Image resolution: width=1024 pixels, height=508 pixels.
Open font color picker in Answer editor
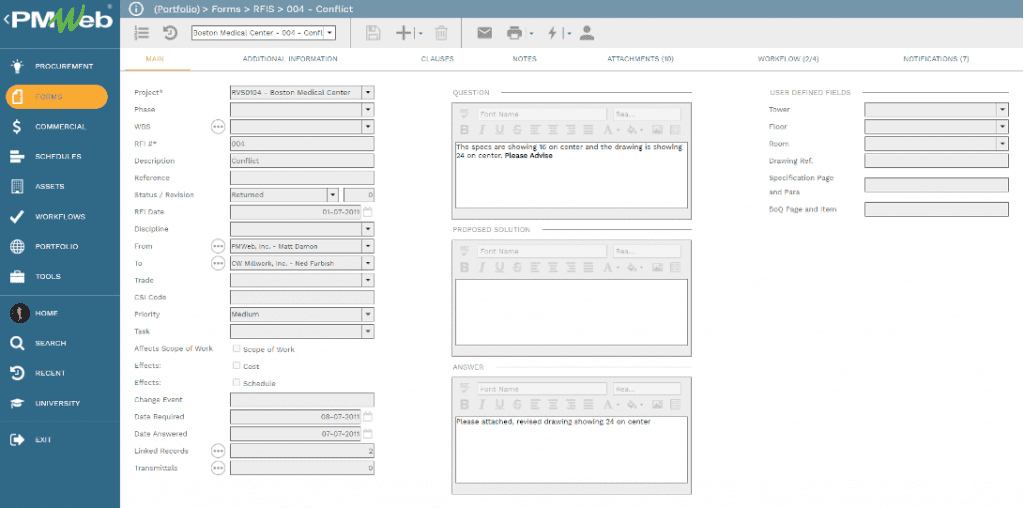[x=609, y=405]
